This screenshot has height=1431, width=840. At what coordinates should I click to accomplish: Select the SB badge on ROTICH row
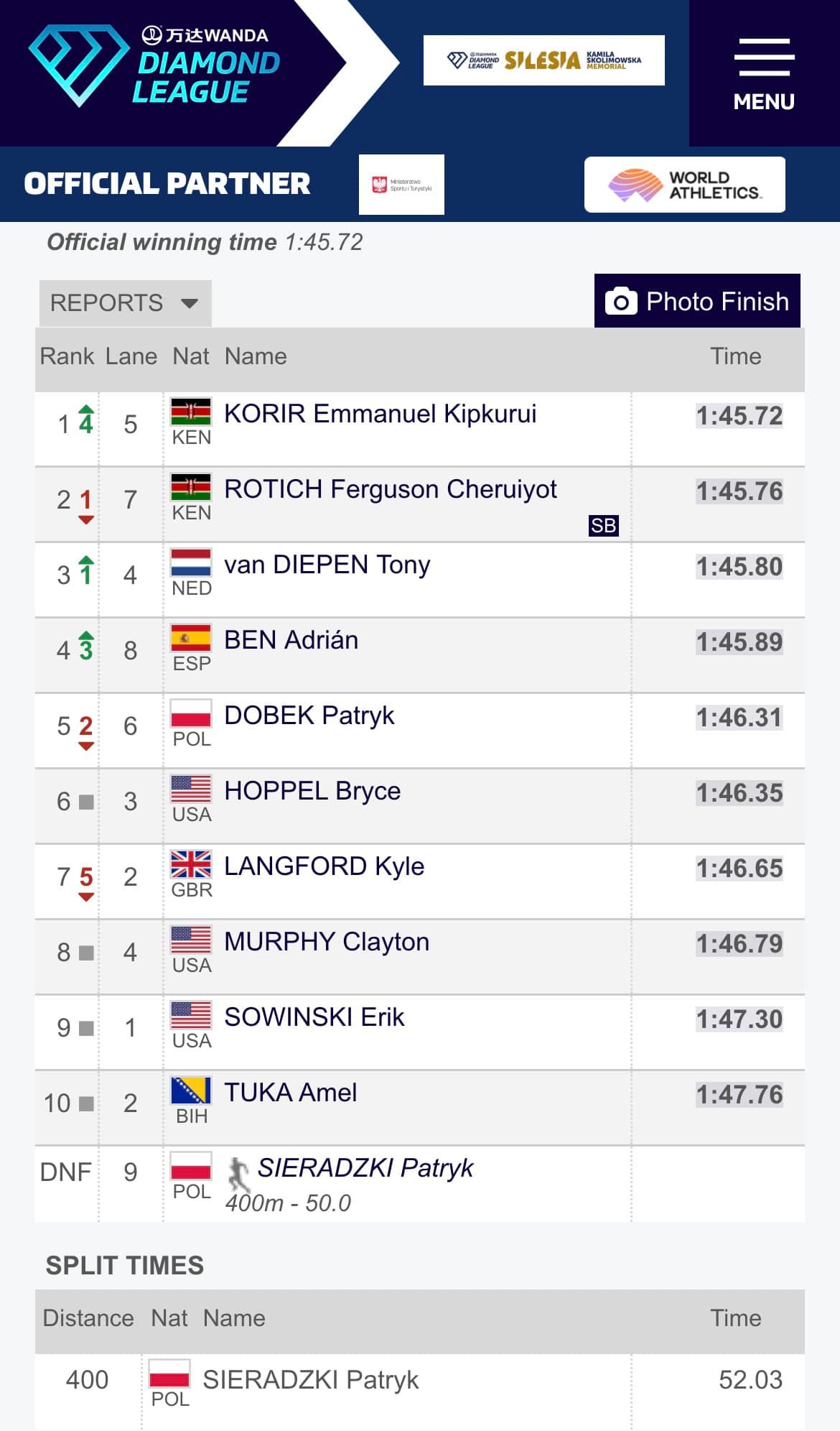[603, 526]
